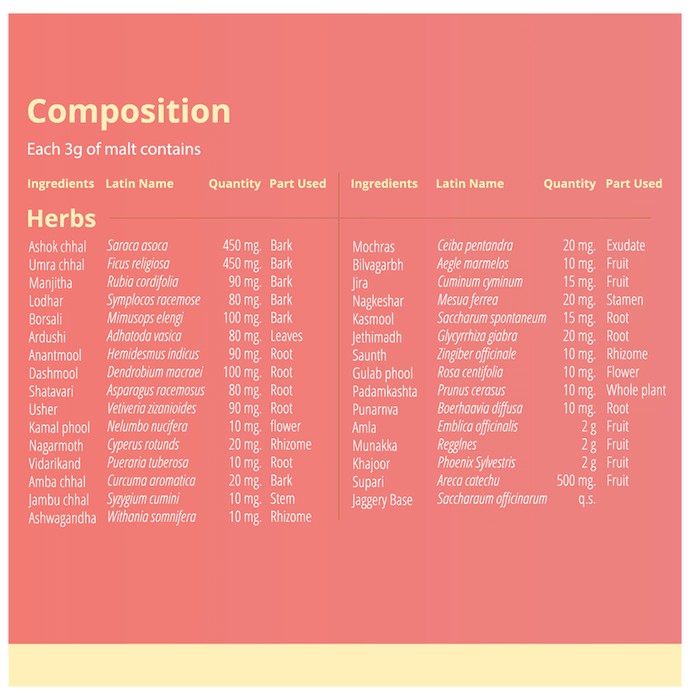Image resolution: width=690 pixels, height=700 pixels.
Task: Select the Shatavari ingredient name
Action: pos(51,392)
